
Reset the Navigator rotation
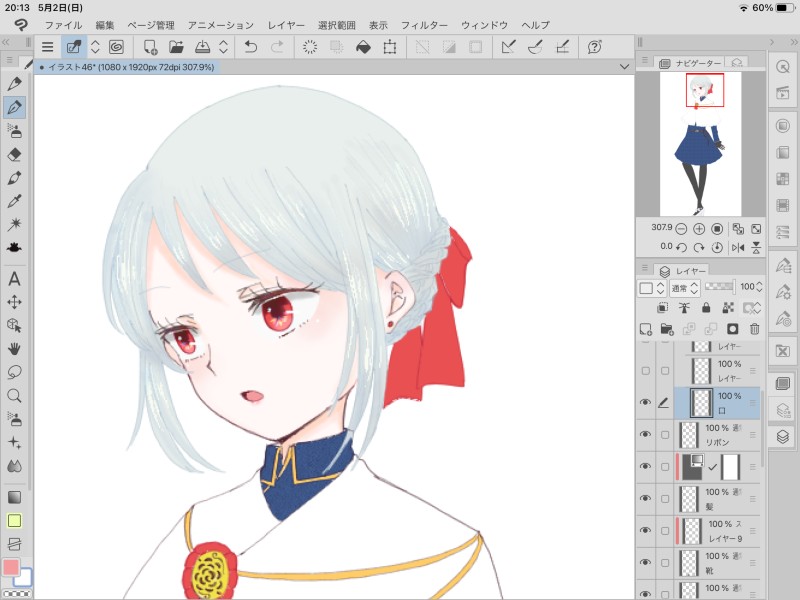(x=717, y=247)
